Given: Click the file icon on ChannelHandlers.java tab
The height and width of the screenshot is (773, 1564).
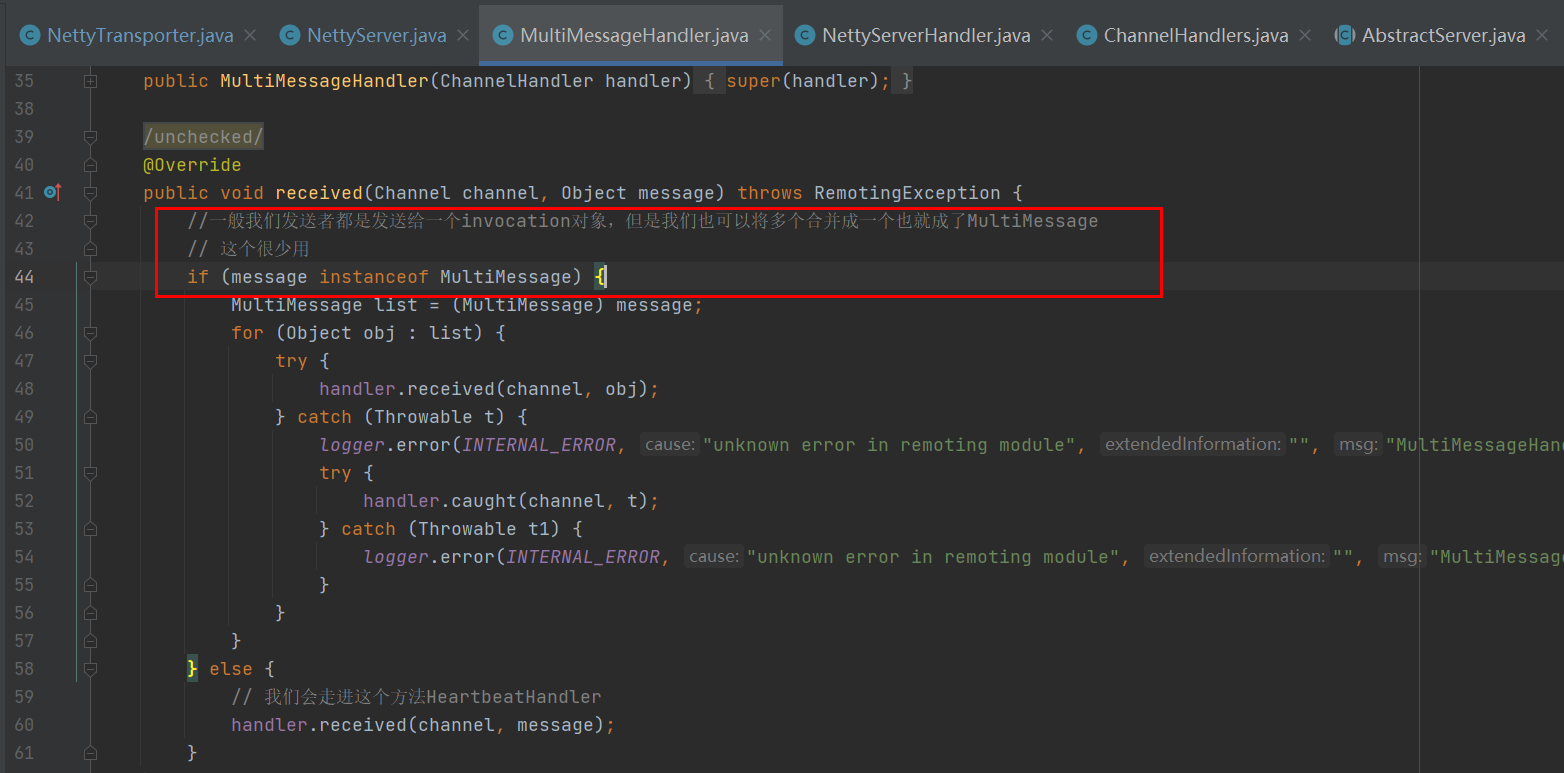Looking at the screenshot, I should pyautogui.click(x=1086, y=35).
